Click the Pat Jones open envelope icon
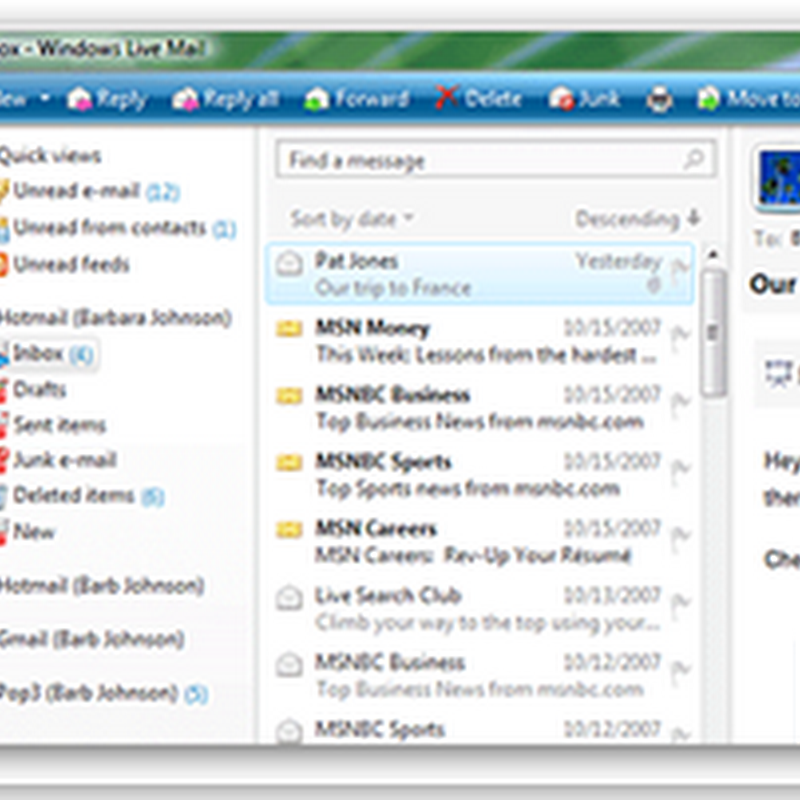 pyautogui.click(x=289, y=264)
